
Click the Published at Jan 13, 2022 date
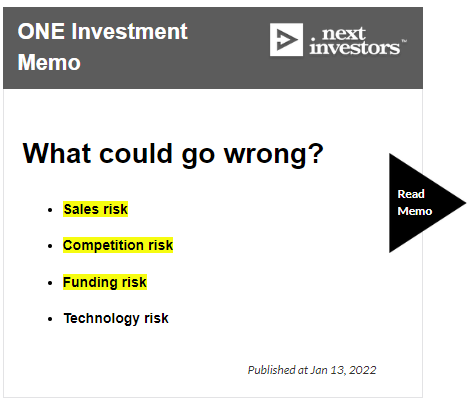tap(312, 370)
